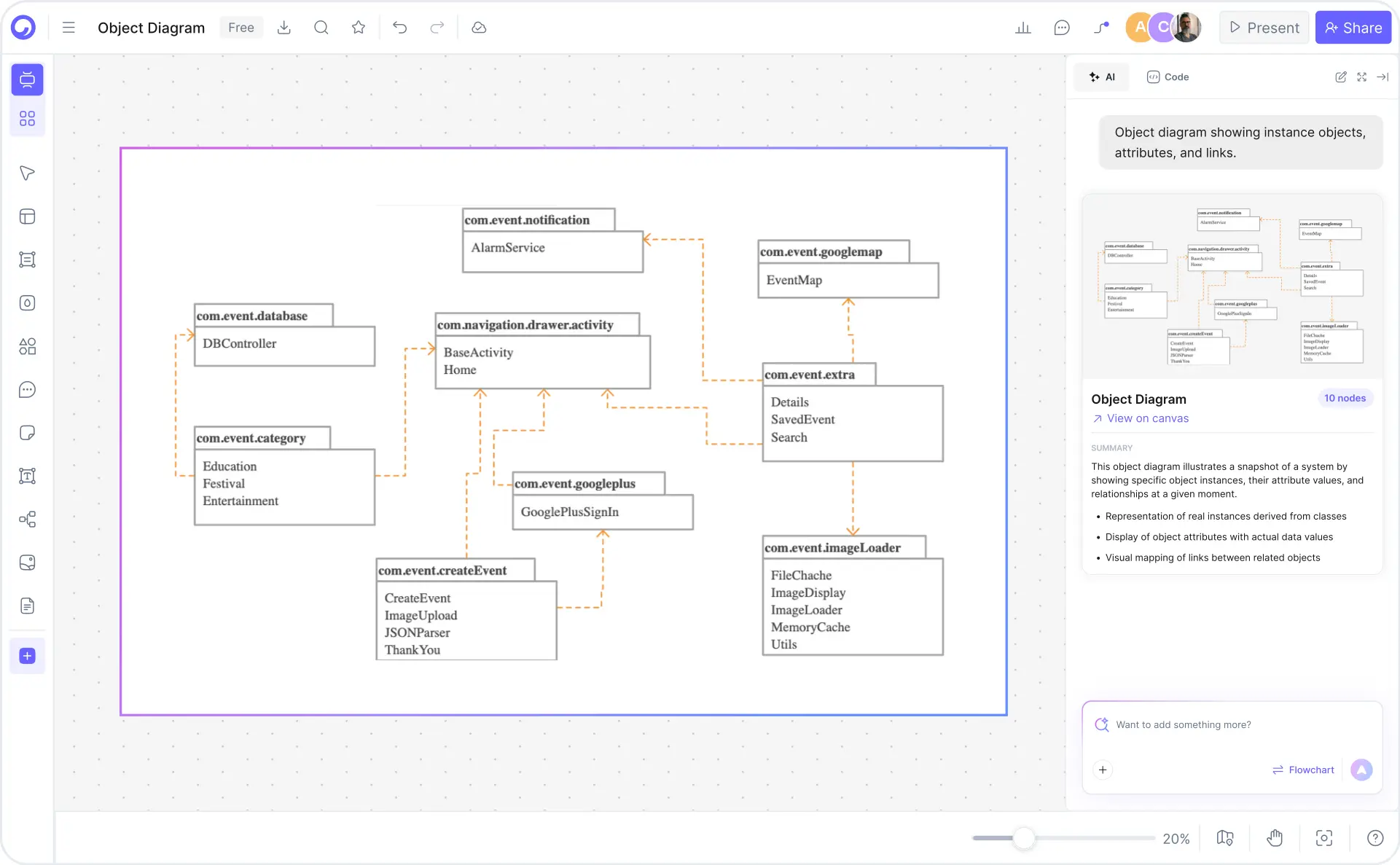This screenshot has height=865, width=1400.
Task: Click the Present button
Action: pos(1263,27)
